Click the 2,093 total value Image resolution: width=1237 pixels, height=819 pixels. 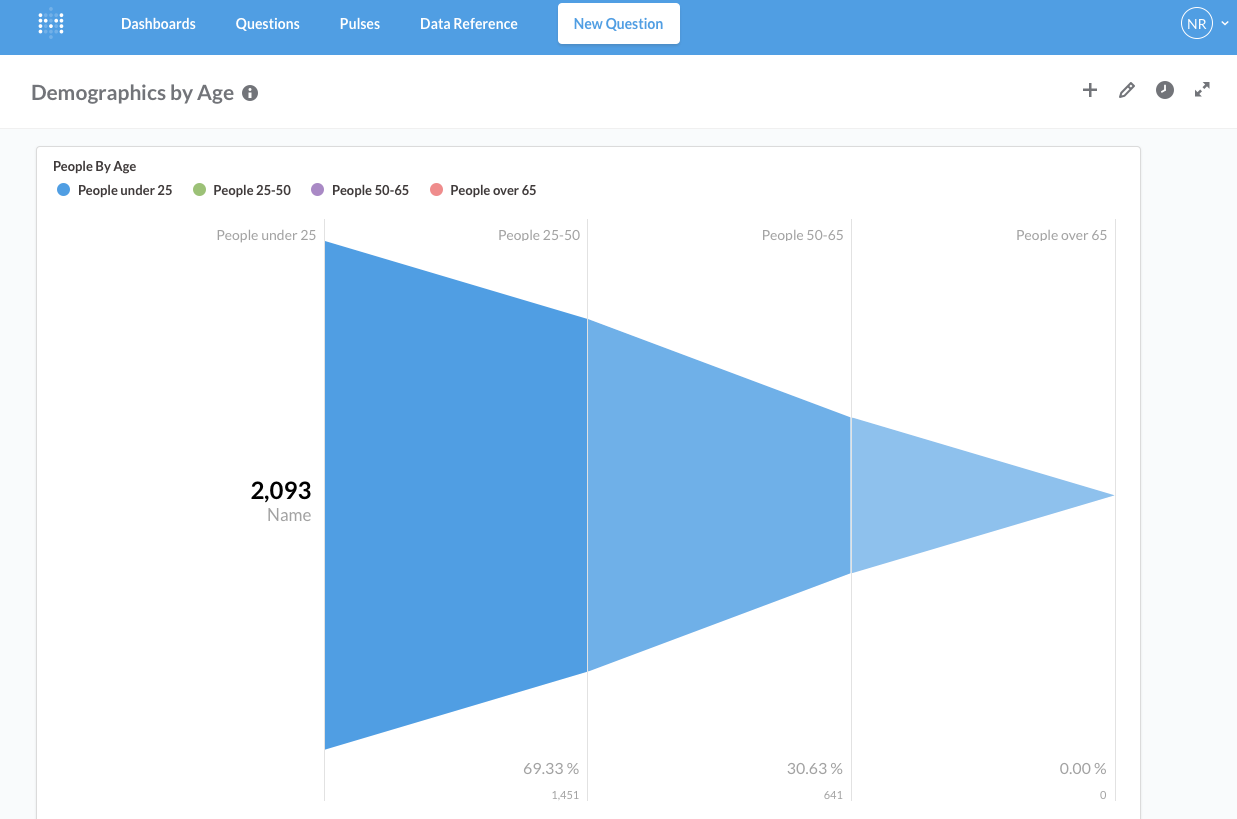pos(281,491)
